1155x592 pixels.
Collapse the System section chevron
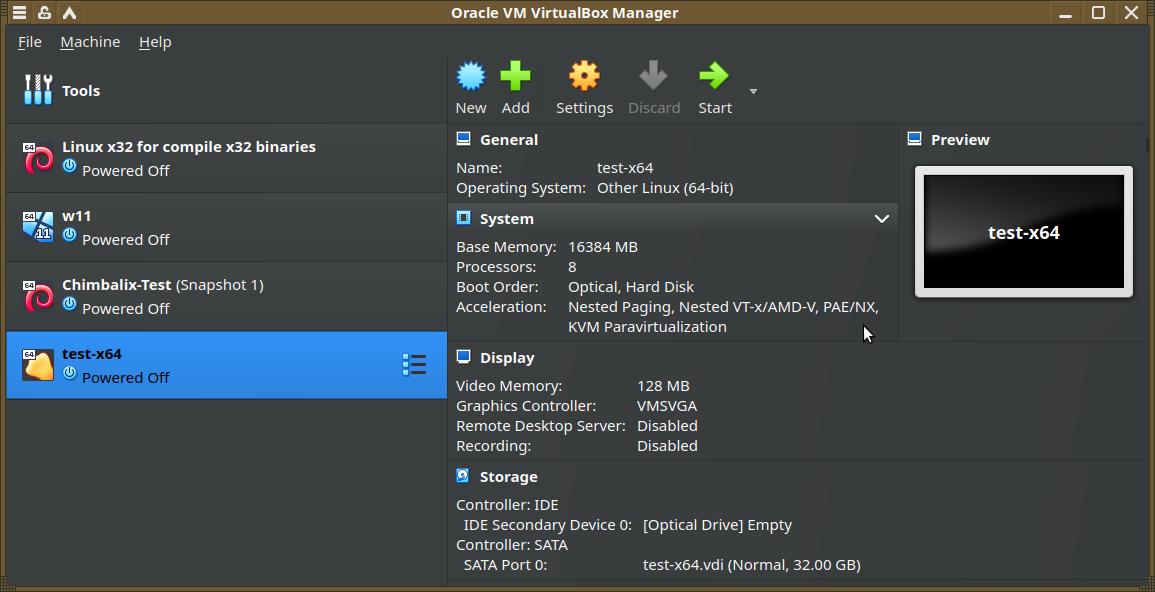[881, 218]
